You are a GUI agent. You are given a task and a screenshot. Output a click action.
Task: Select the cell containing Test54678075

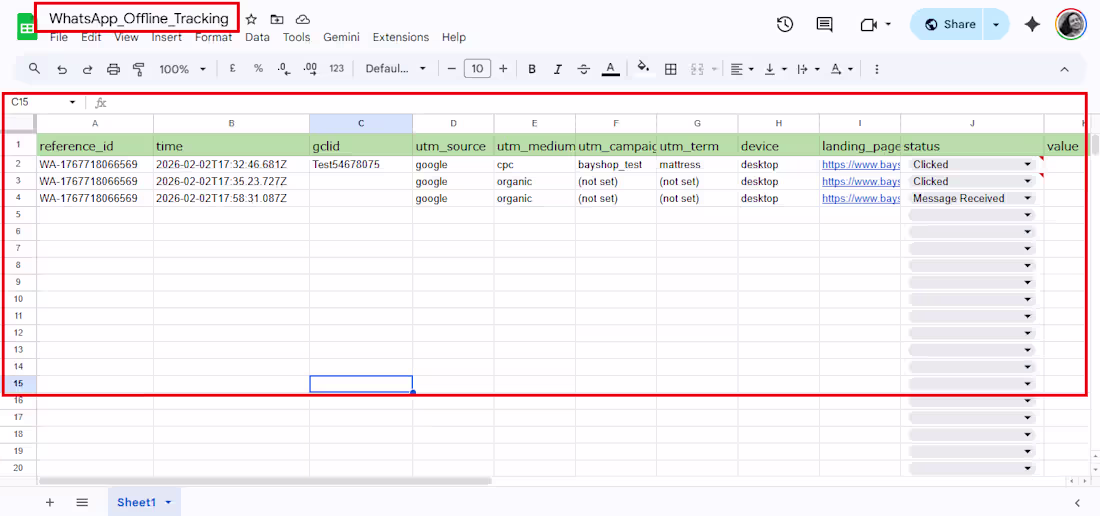361,165
